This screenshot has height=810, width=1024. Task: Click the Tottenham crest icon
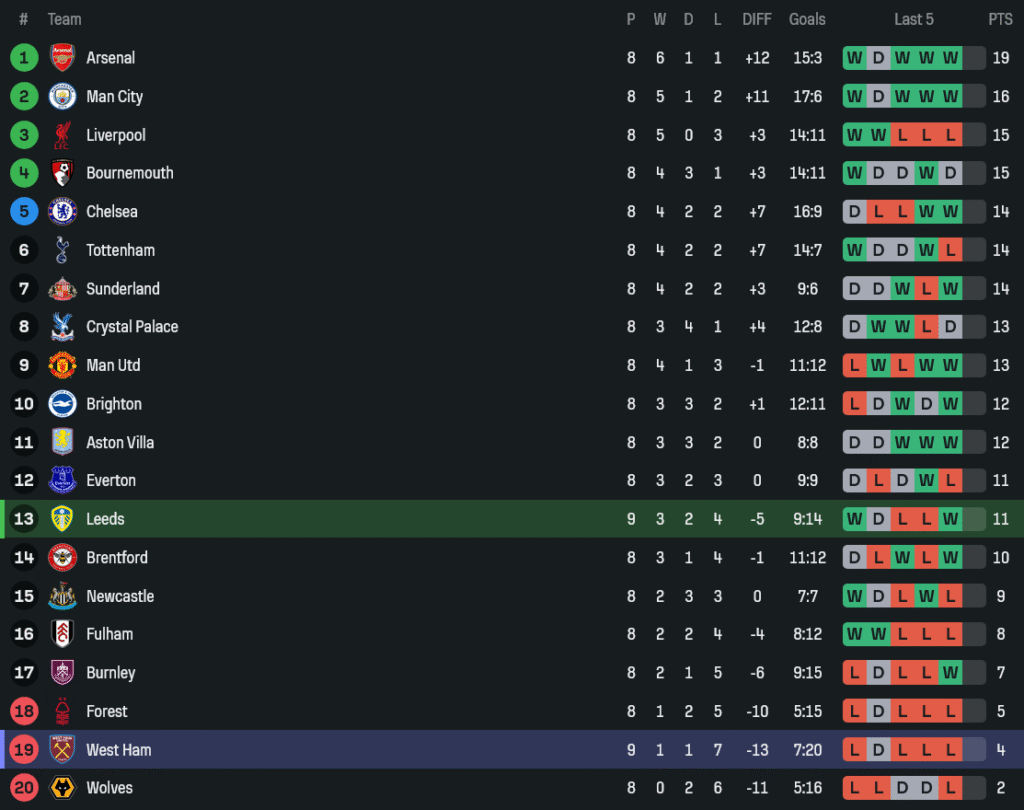pos(62,250)
